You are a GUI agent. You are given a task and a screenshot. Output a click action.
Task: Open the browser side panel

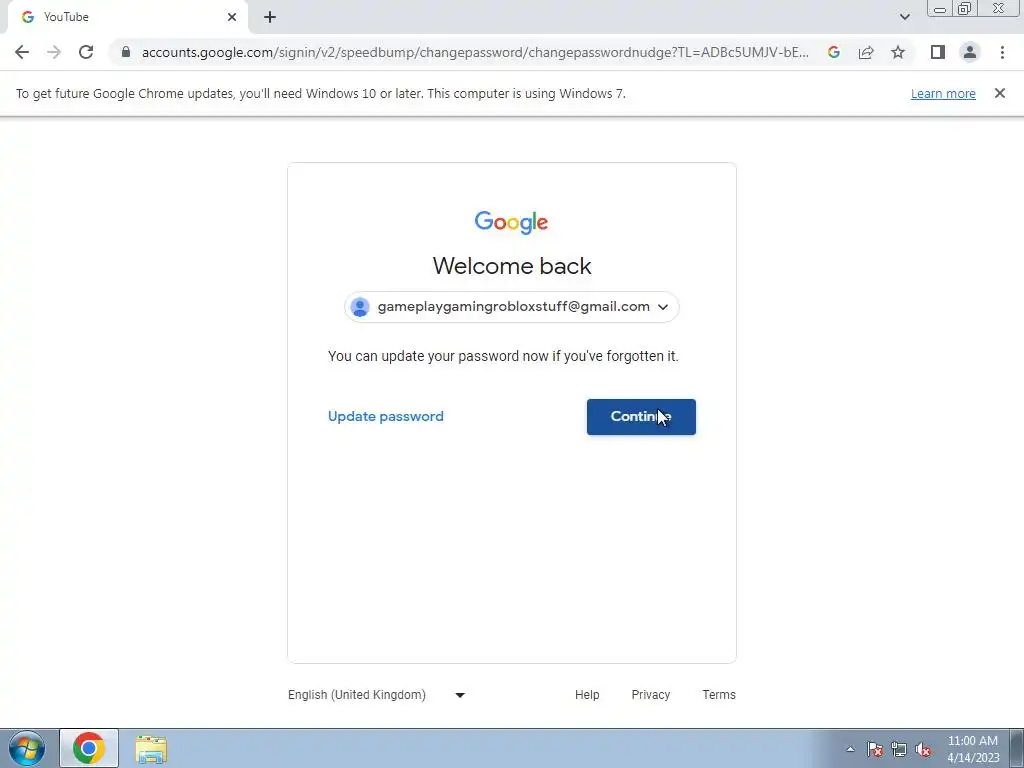tap(938, 52)
